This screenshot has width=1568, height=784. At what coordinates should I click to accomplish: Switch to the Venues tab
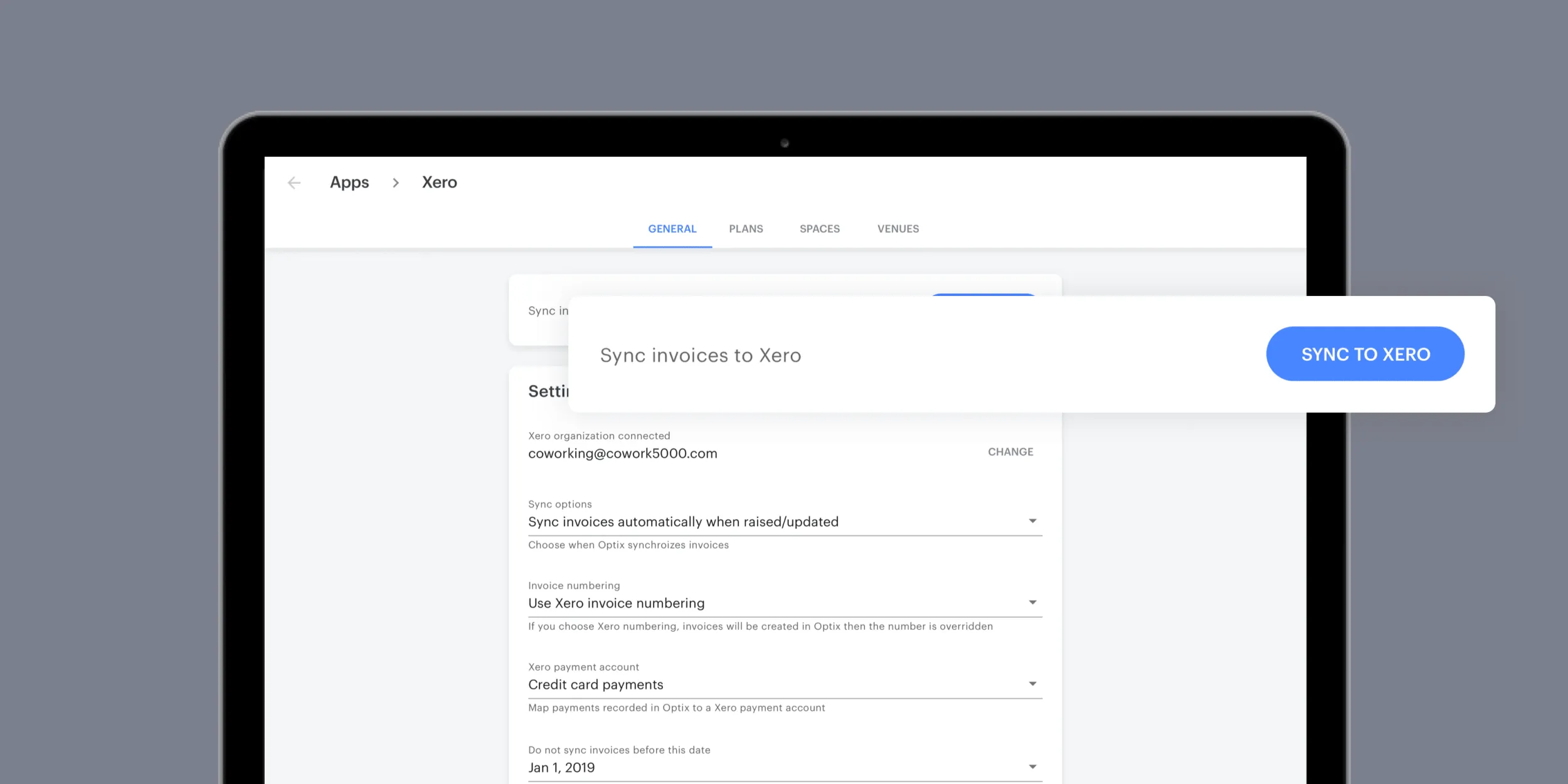(x=898, y=229)
